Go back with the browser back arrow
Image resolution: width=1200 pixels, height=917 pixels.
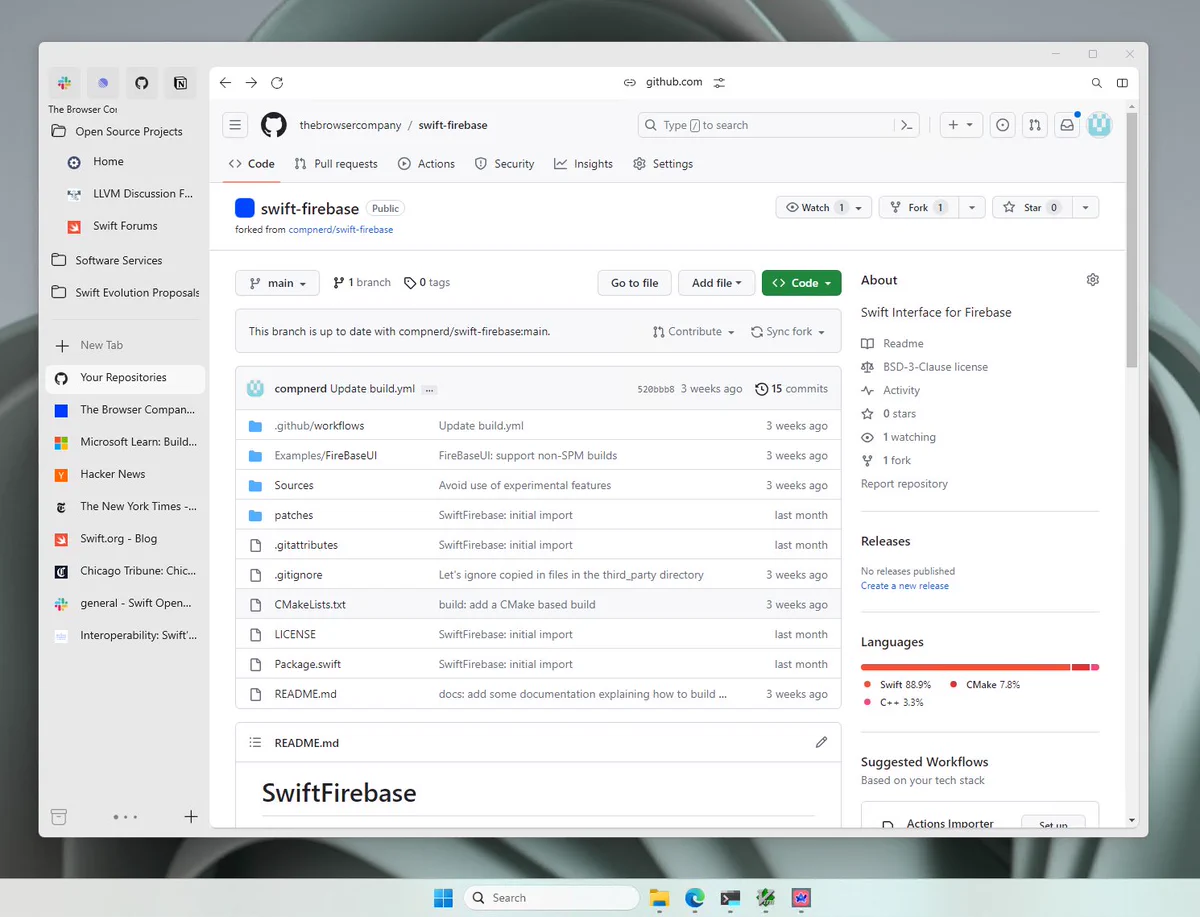[x=225, y=83]
